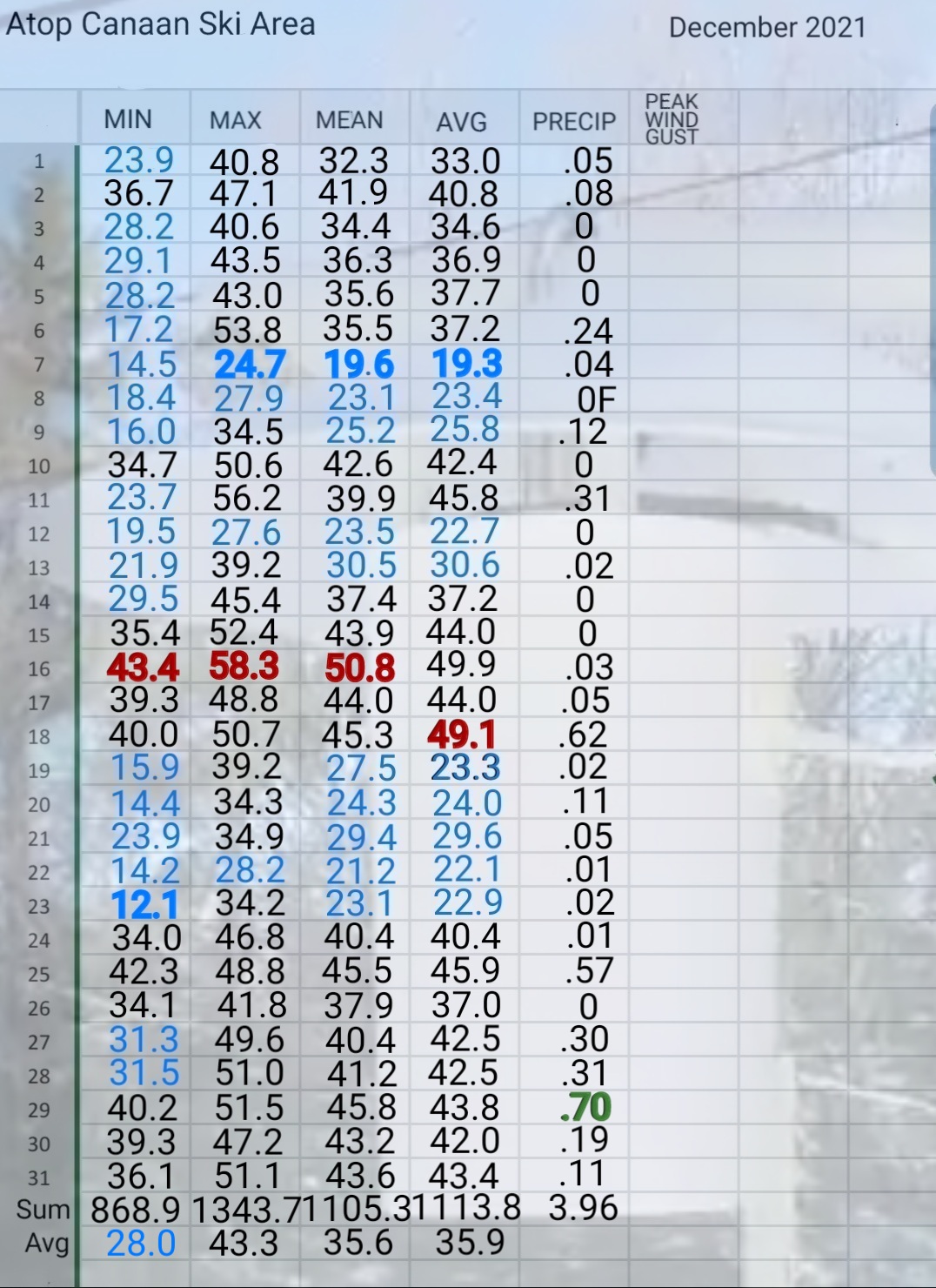Click min cell 15.9 in row 19

(x=145, y=768)
